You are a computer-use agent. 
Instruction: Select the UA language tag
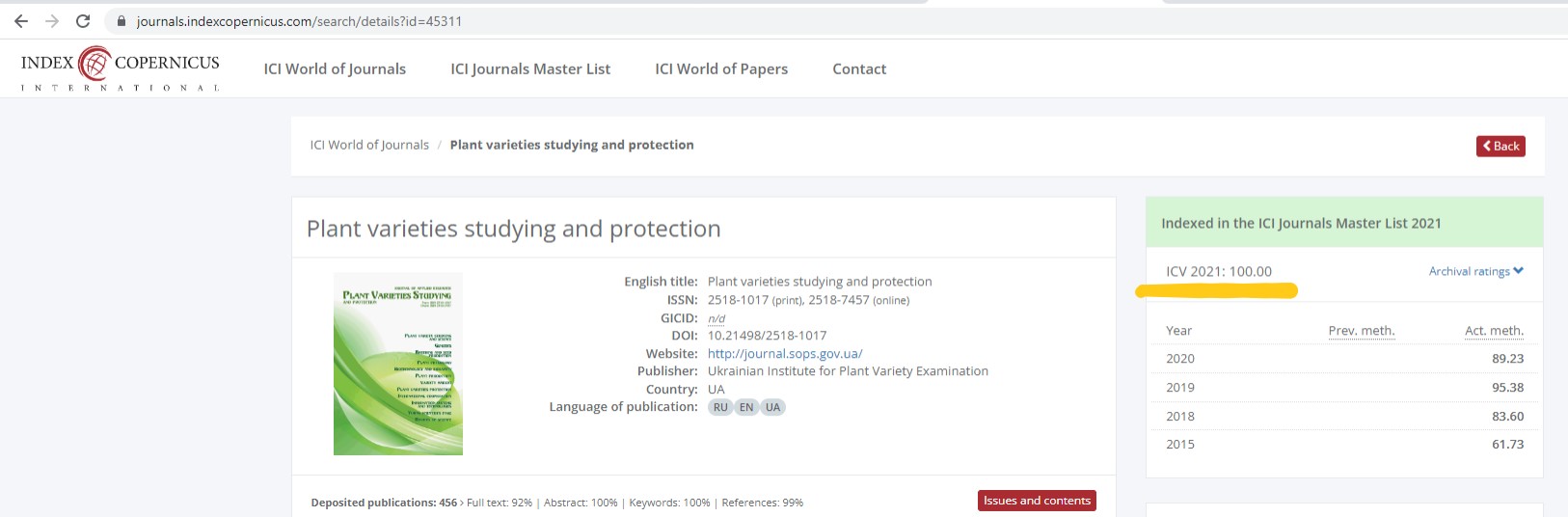click(x=772, y=407)
